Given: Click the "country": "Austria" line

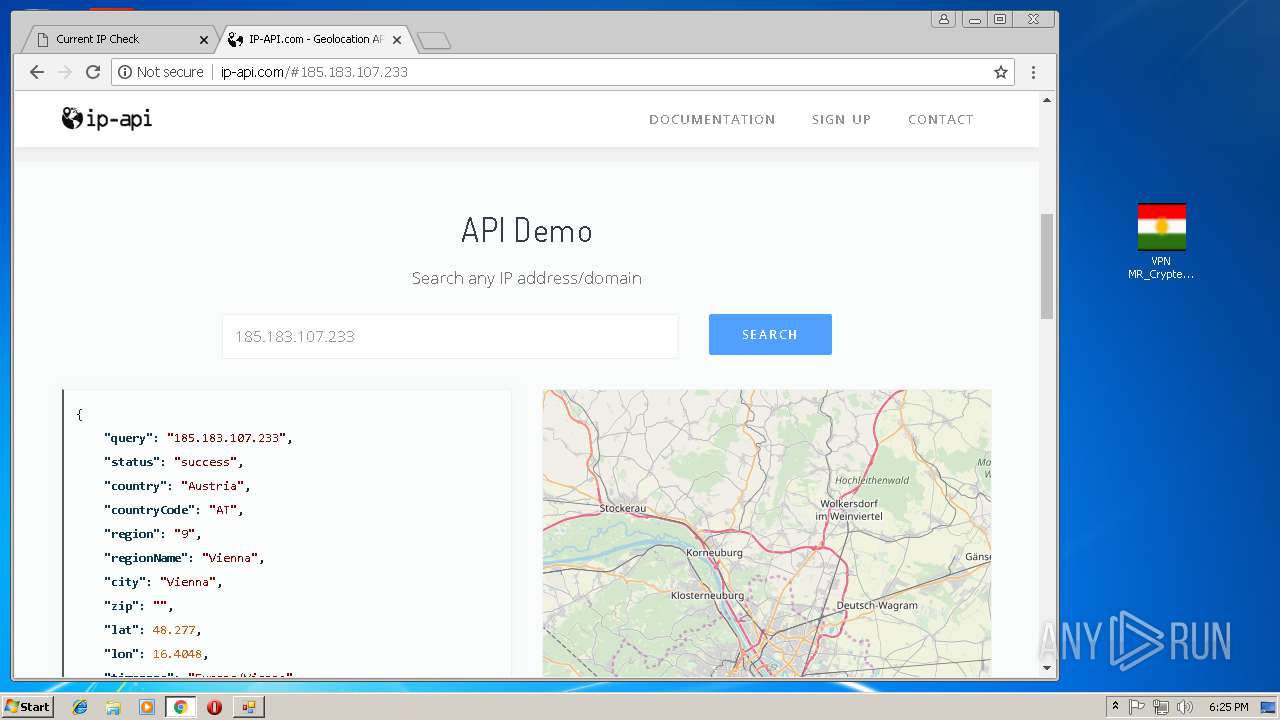Looking at the screenshot, I should 177,486.
